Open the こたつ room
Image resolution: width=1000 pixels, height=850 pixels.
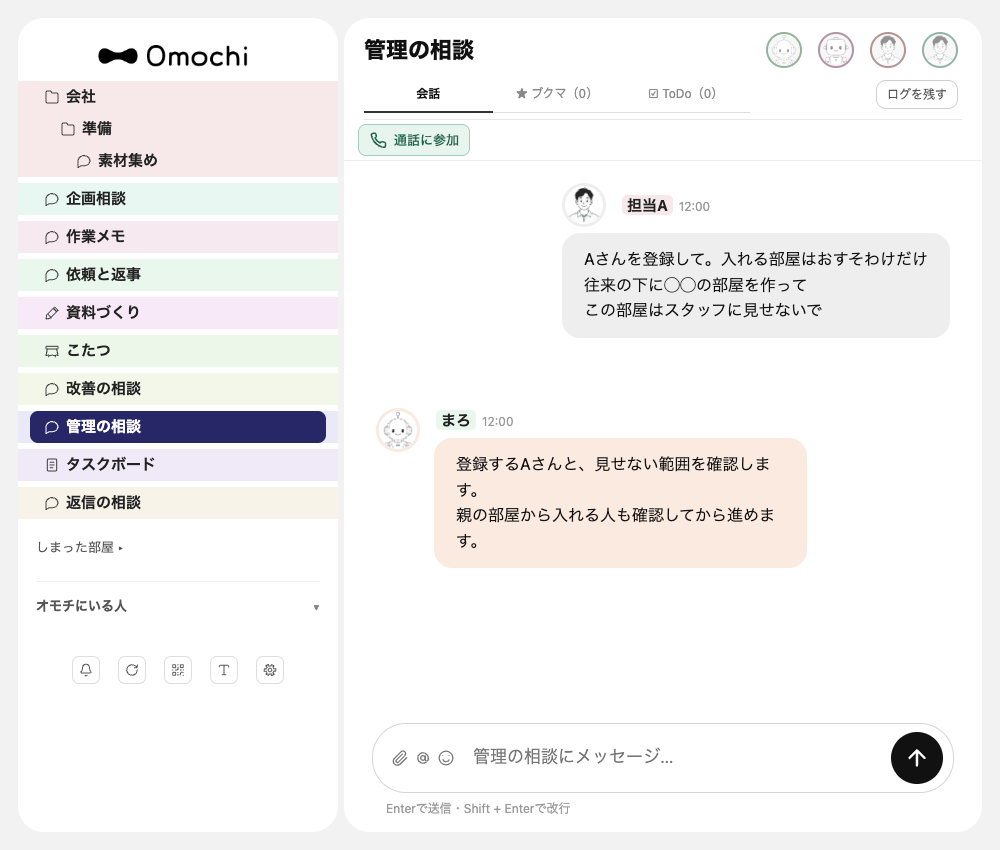[178, 351]
